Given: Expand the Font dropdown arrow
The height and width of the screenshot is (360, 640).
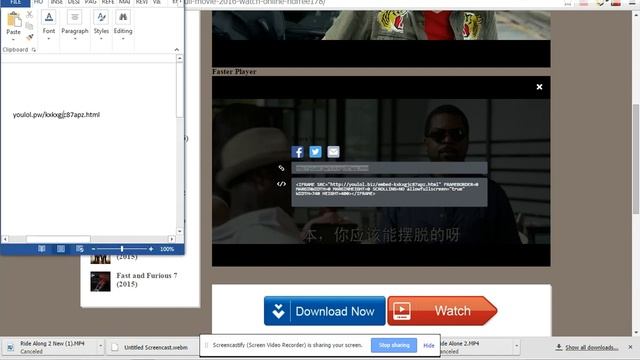Looking at the screenshot, I should tap(49, 39).
